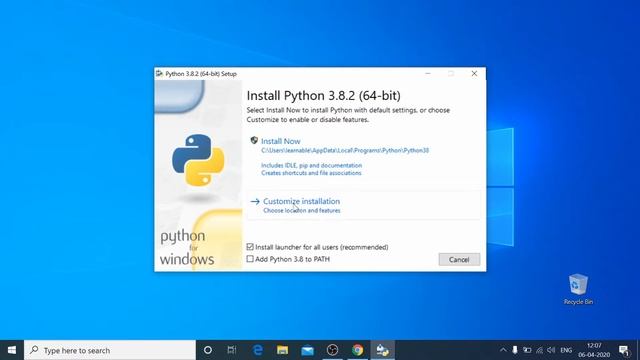Click 'Creates shortcuts and file associations' text
The width and height of the screenshot is (640, 360).
point(311,173)
